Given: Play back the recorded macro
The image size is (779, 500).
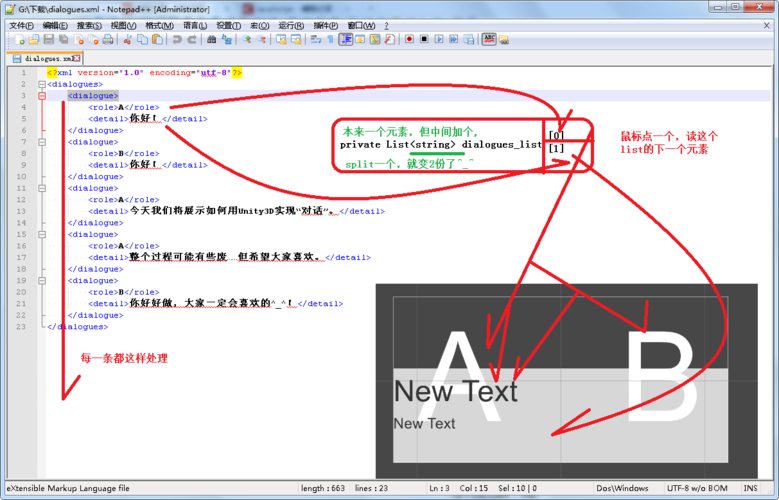Looking at the screenshot, I should coord(439,39).
